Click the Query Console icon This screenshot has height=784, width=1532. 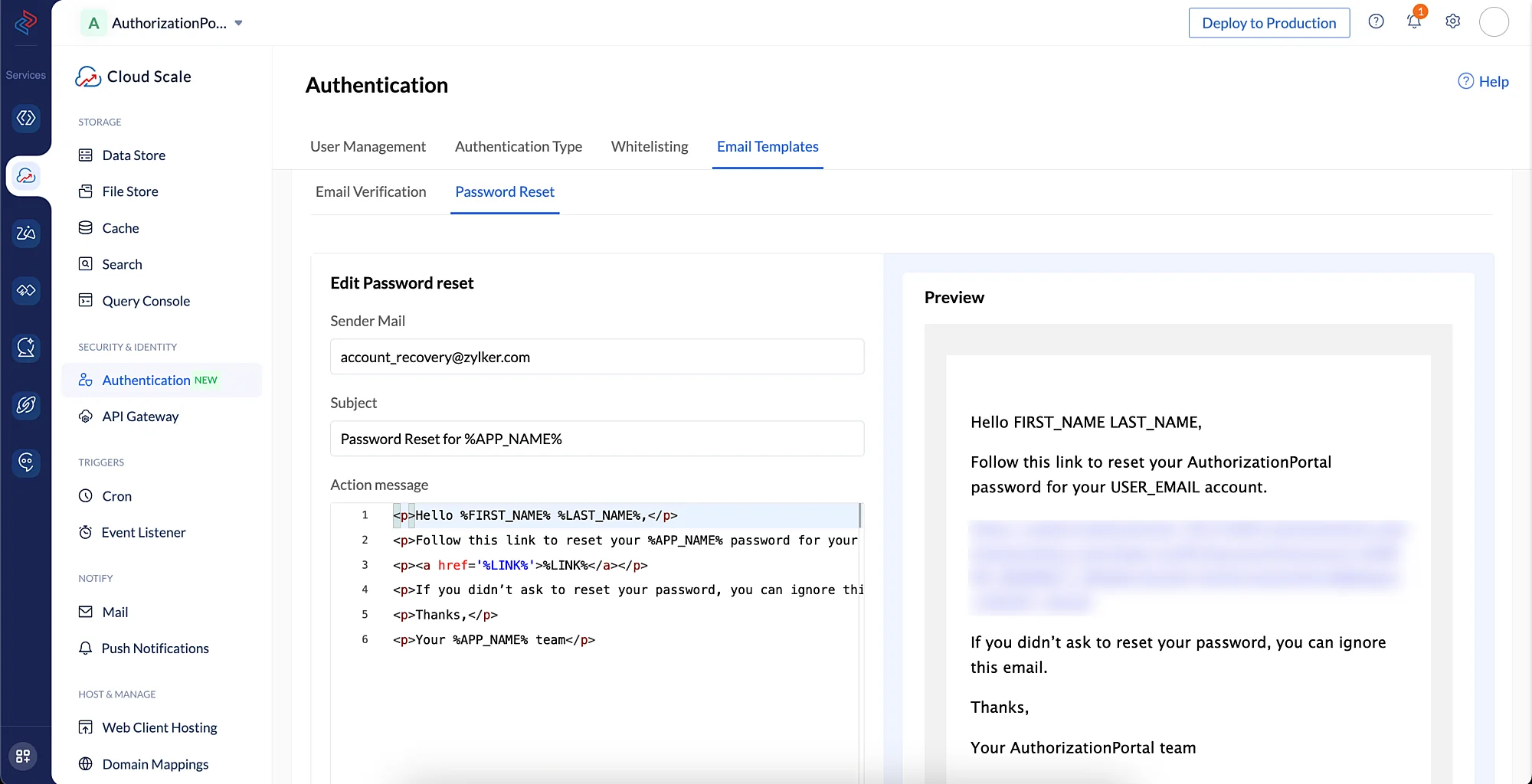tap(86, 300)
